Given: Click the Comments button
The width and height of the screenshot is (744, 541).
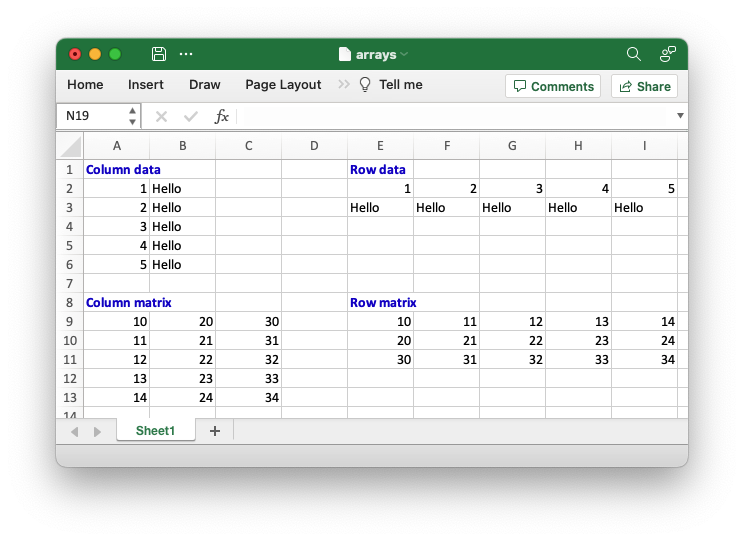Looking at the screenshot, I should coord(553,86).
